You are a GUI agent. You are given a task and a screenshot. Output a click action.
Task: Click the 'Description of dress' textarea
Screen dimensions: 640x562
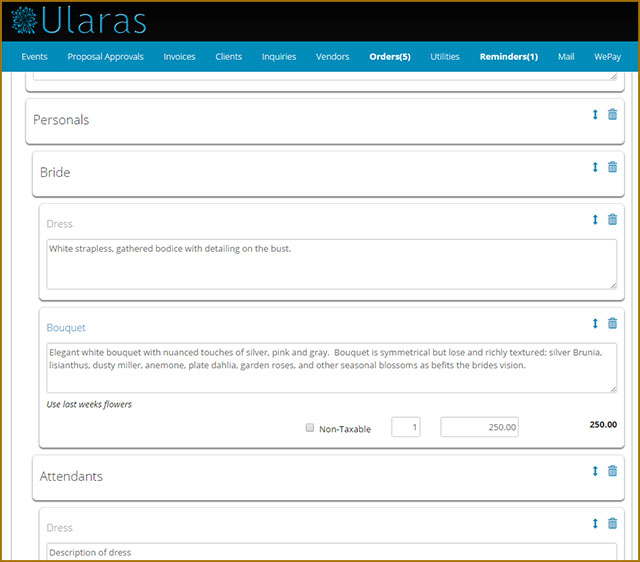(331, 552)
